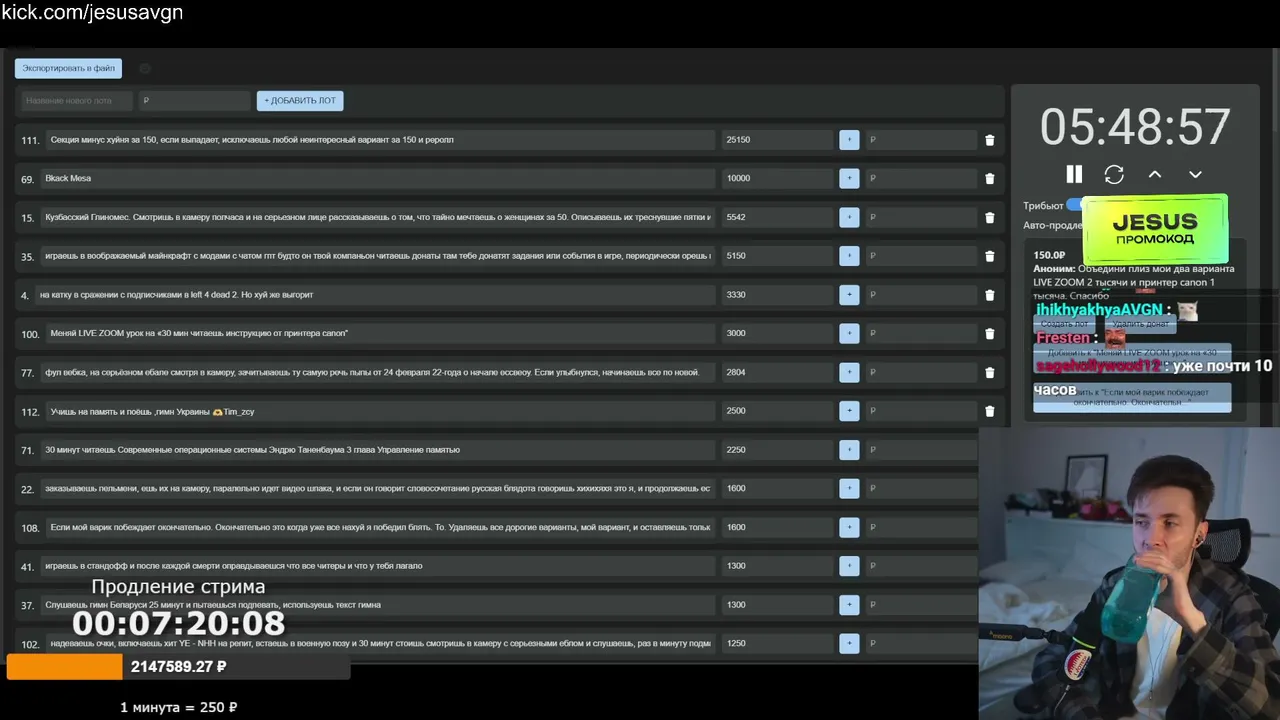1280x720 pixels.
Task: Remove lot 15 Кузбасский Глиномес via trash
Action: point(990,217)
